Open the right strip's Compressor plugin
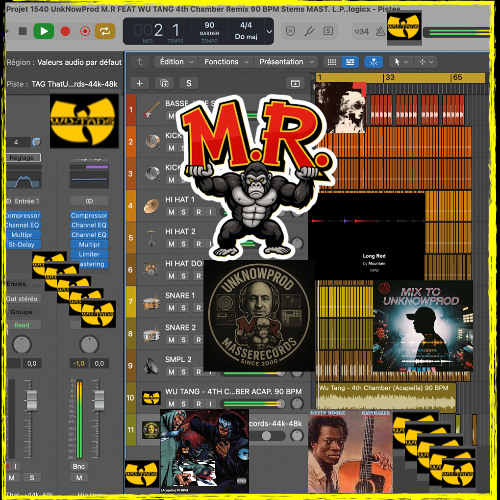Screen dimensions: 500x500 point(89,215)
